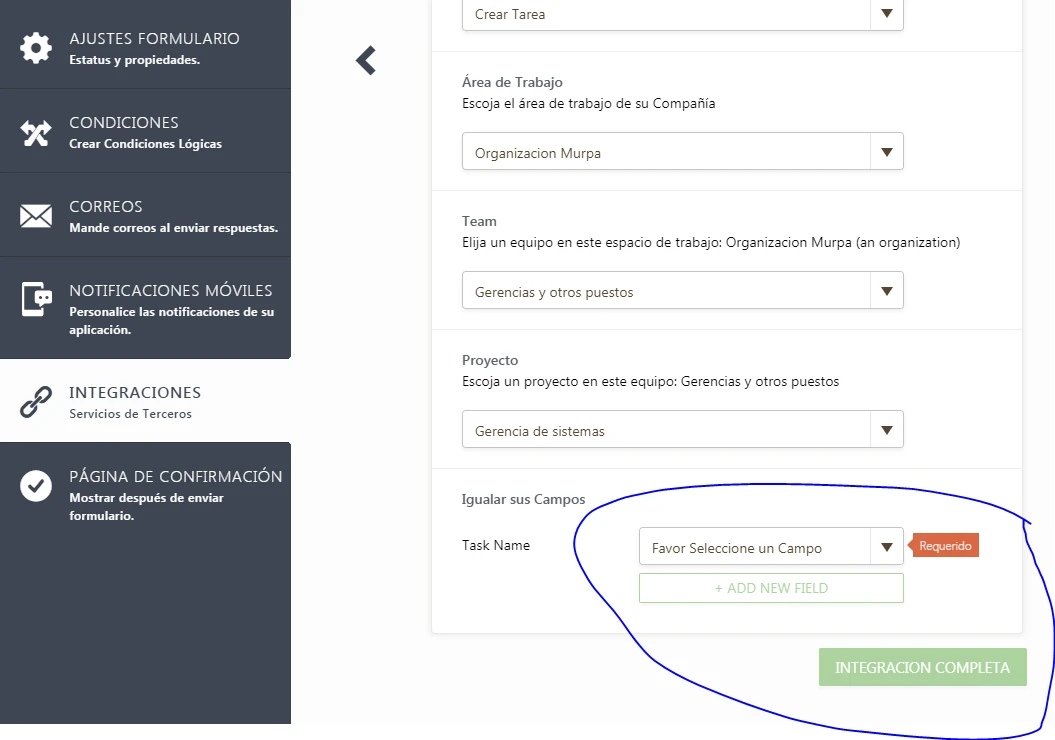Click the ADD NEW FIELD button
This screenshot has width=1055, height=740.
(770, 588)
